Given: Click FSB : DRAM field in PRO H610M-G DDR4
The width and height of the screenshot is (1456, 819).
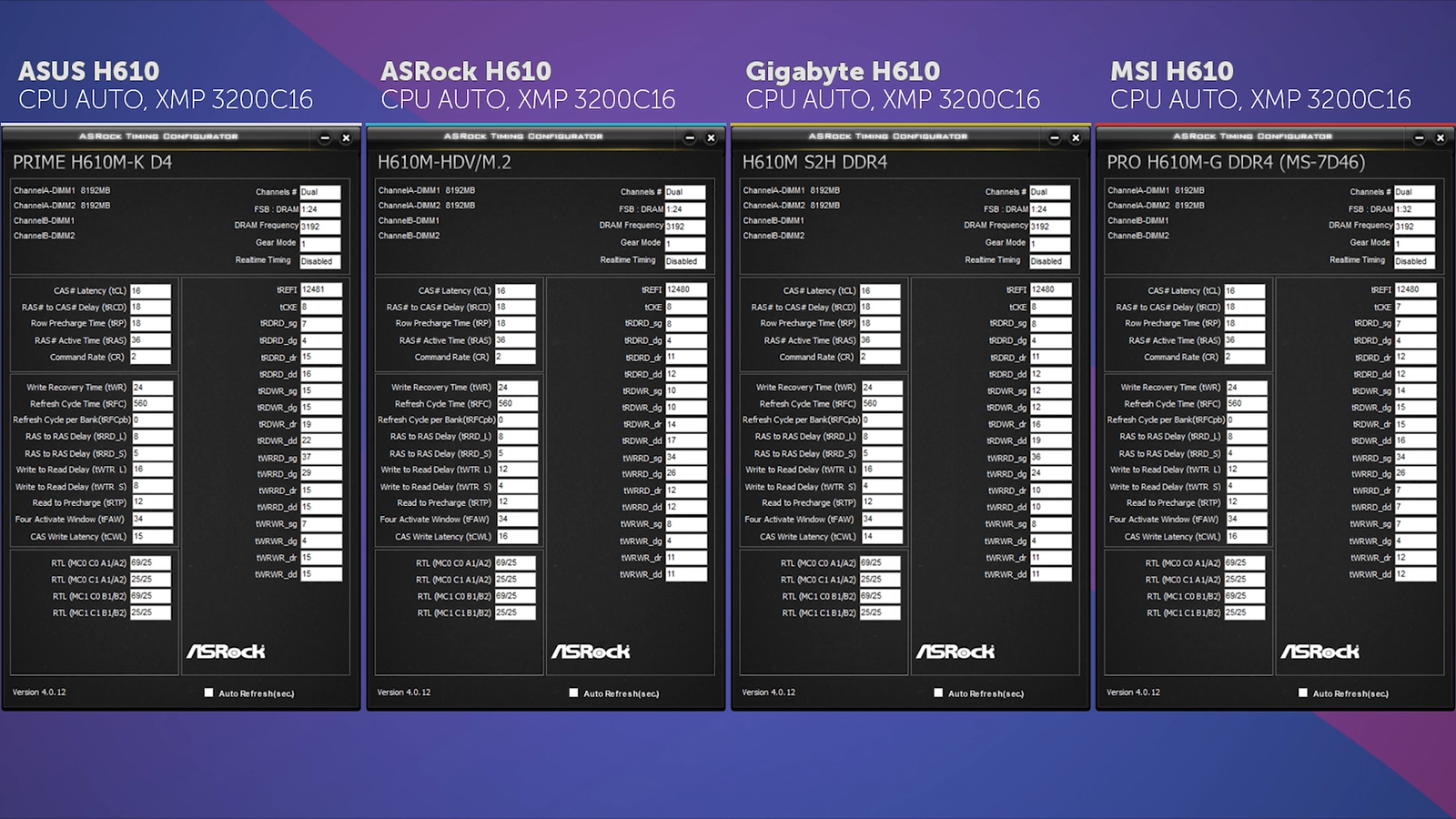Looking at the screenshot, I should pyautogui.click(x=1415, y=209).
